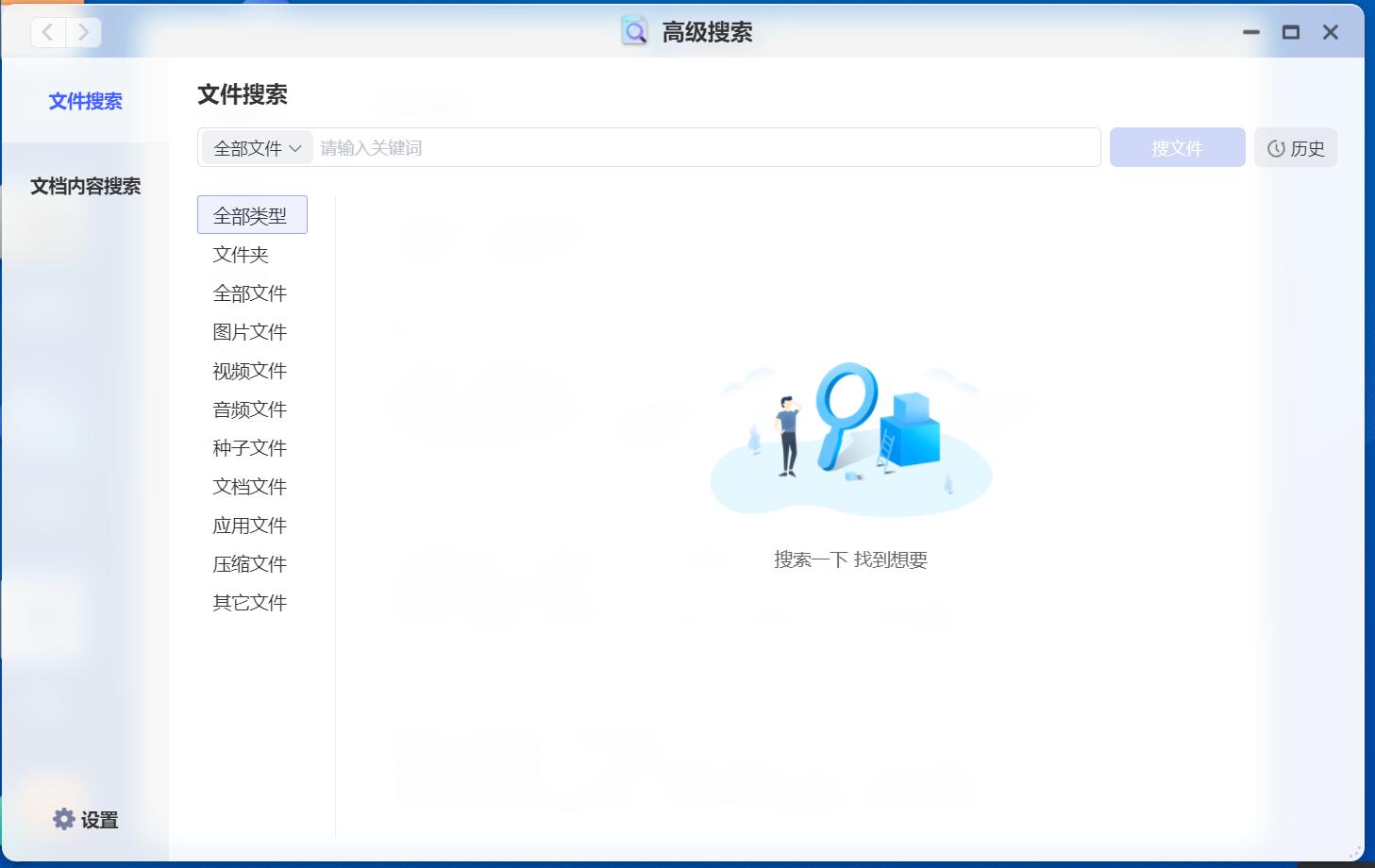Click the forward navigation arrow

[x=83, y=31]
